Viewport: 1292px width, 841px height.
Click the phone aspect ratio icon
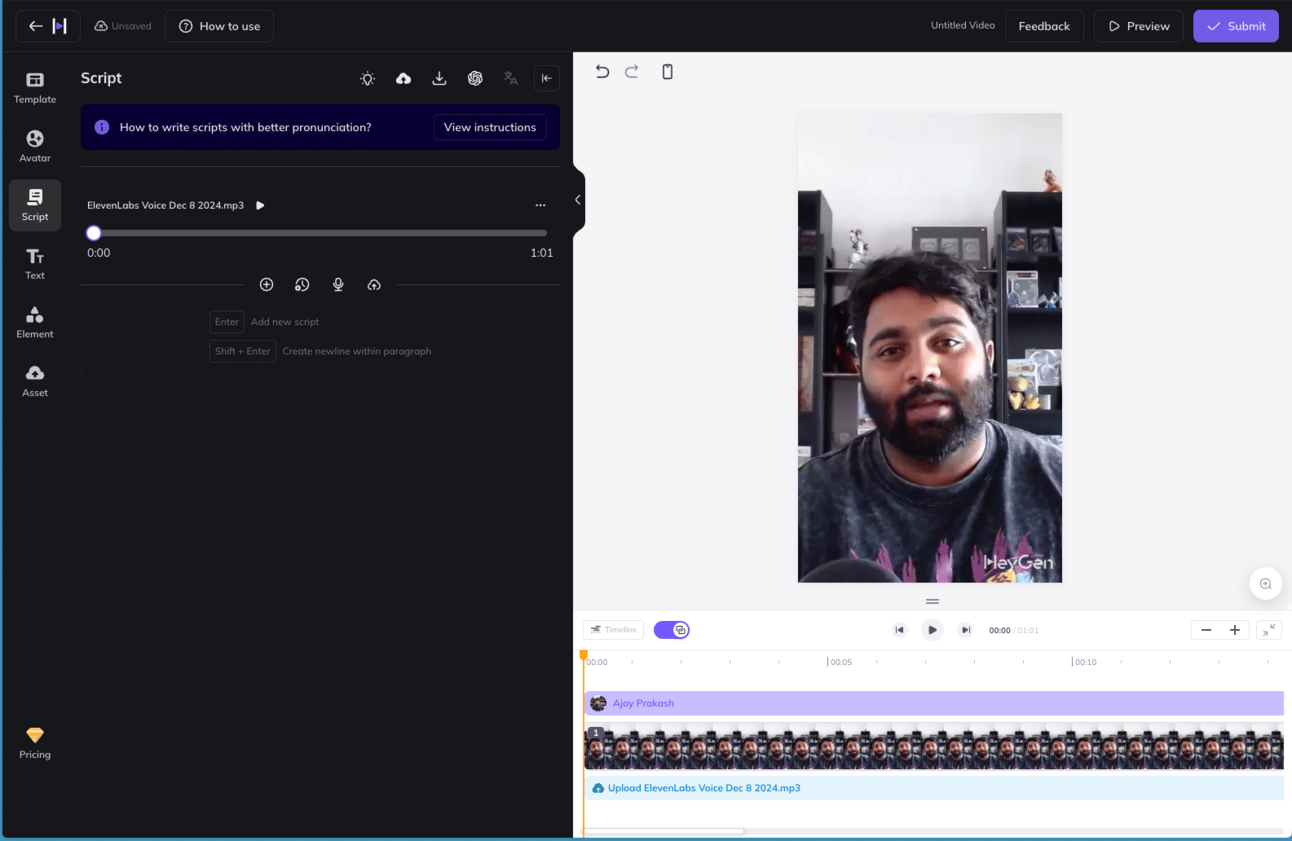667,72
